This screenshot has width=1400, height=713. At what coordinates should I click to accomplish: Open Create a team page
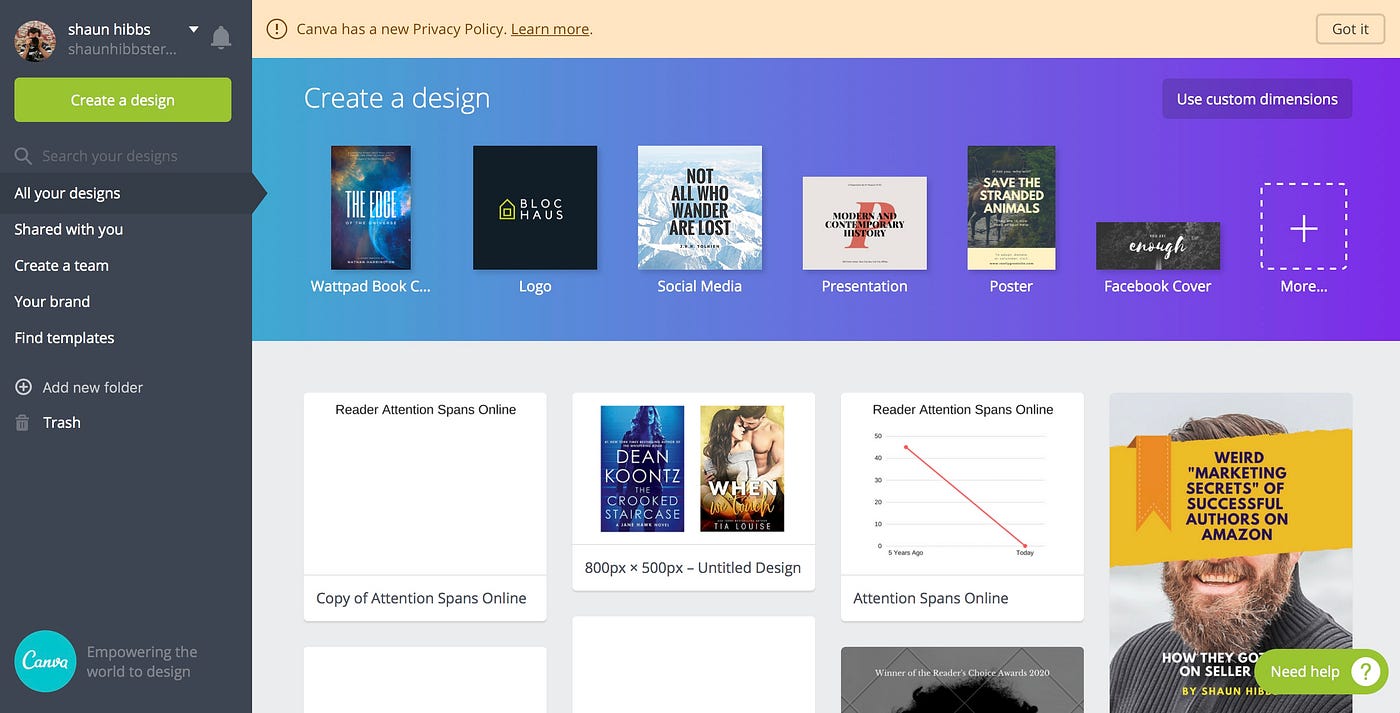62,265
